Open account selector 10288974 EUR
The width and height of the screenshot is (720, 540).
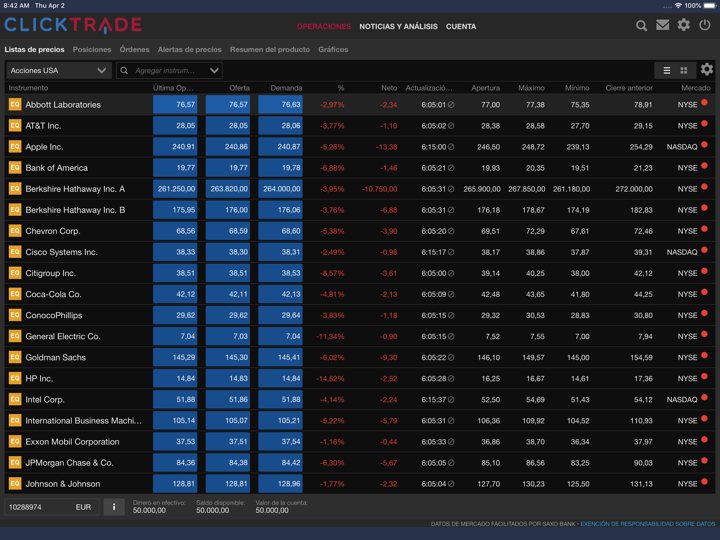point(50,507)
